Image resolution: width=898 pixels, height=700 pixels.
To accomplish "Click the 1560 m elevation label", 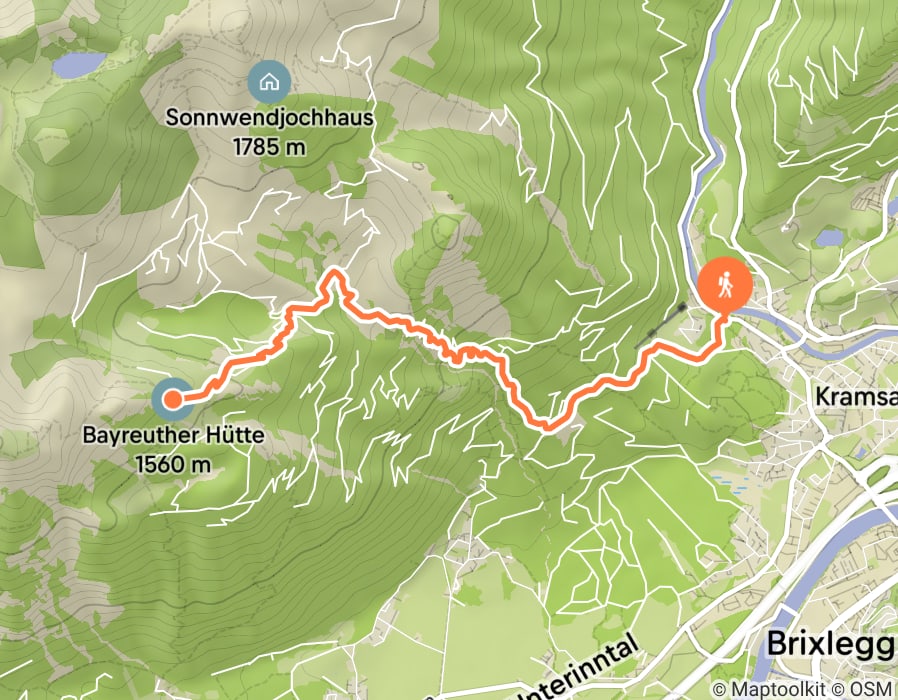I will [173, 464].
